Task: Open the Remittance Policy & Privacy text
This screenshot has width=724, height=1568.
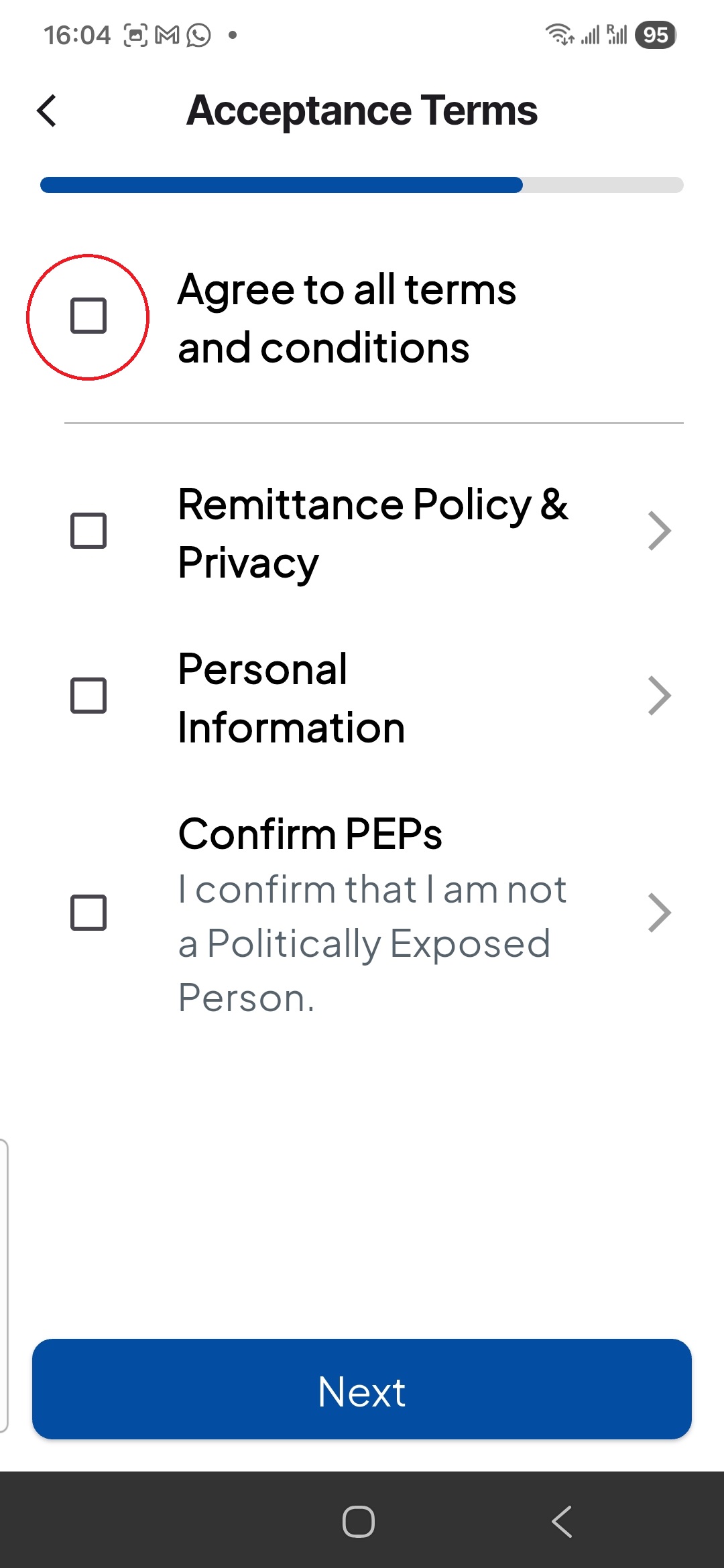Action: [372, 533]
